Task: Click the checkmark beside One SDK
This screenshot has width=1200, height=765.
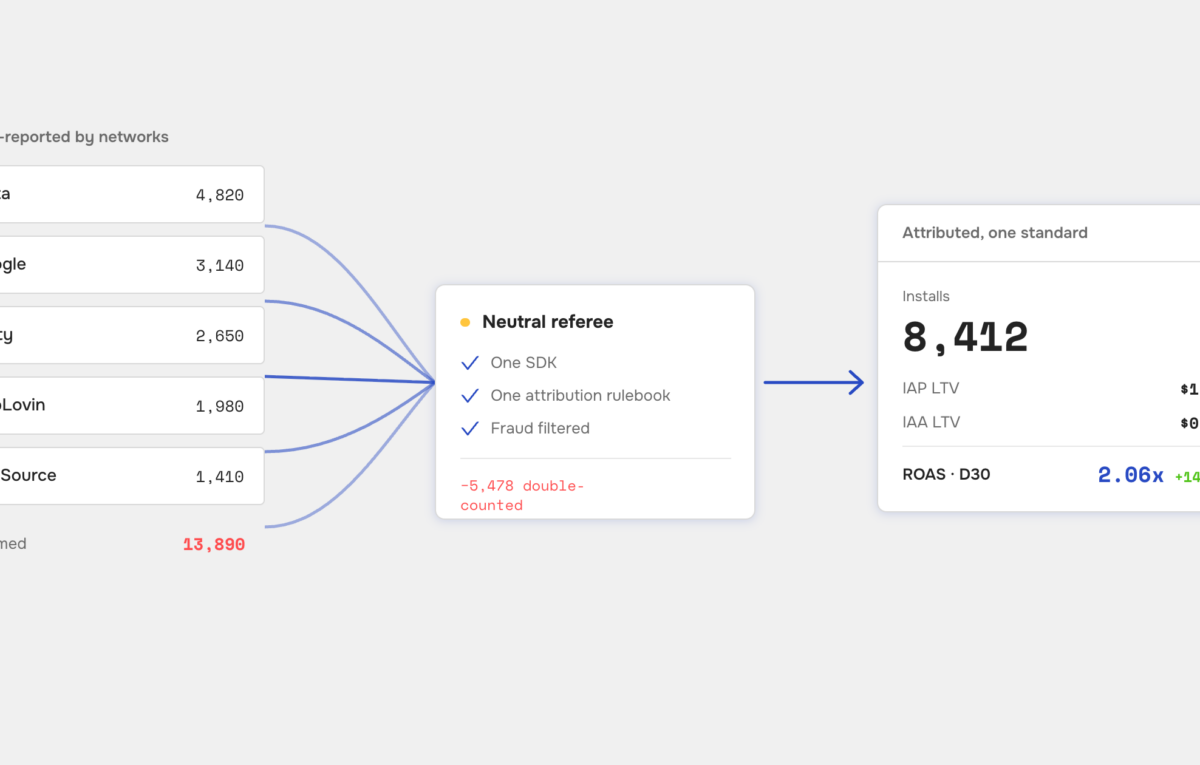Action: 470,363
